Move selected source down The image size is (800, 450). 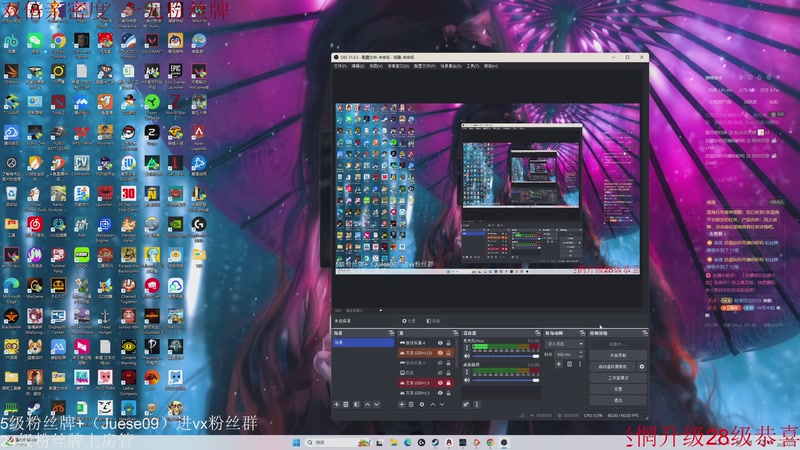click(442, 405)
